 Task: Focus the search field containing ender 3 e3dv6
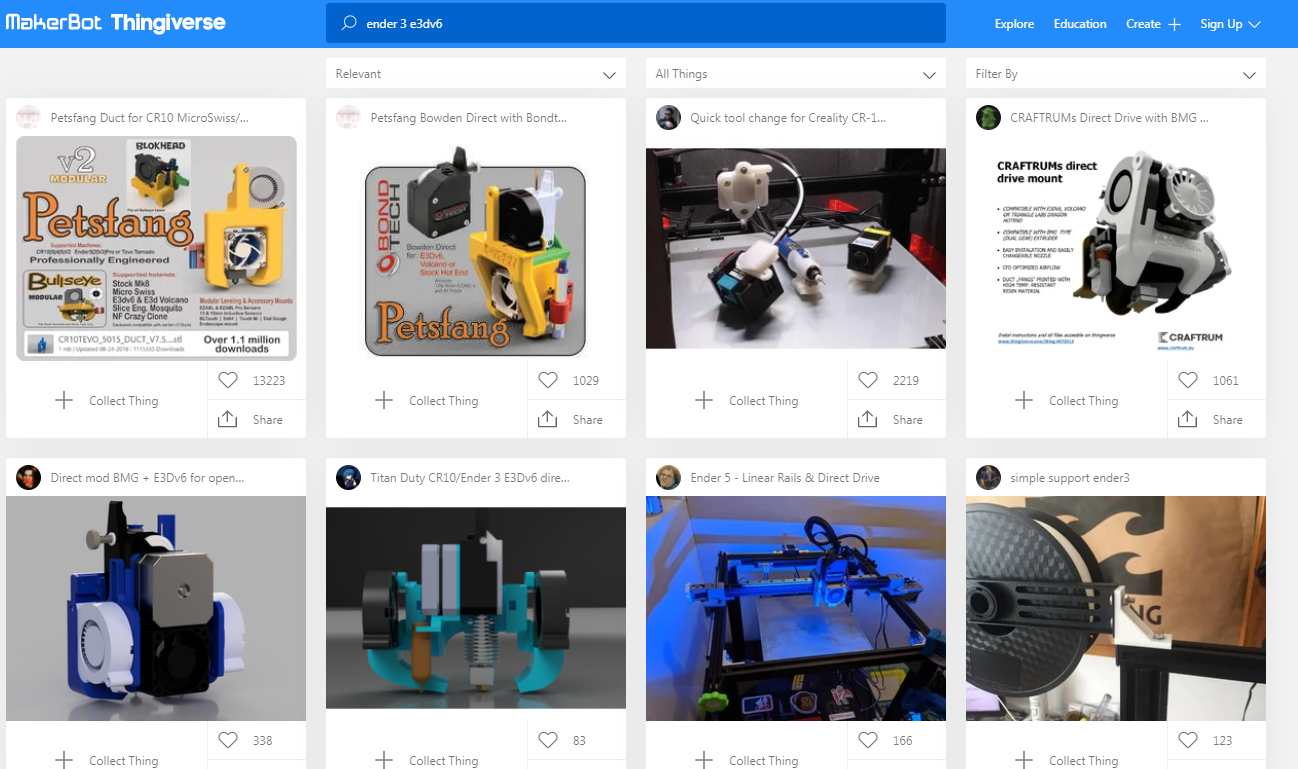(x=636, y=23)
